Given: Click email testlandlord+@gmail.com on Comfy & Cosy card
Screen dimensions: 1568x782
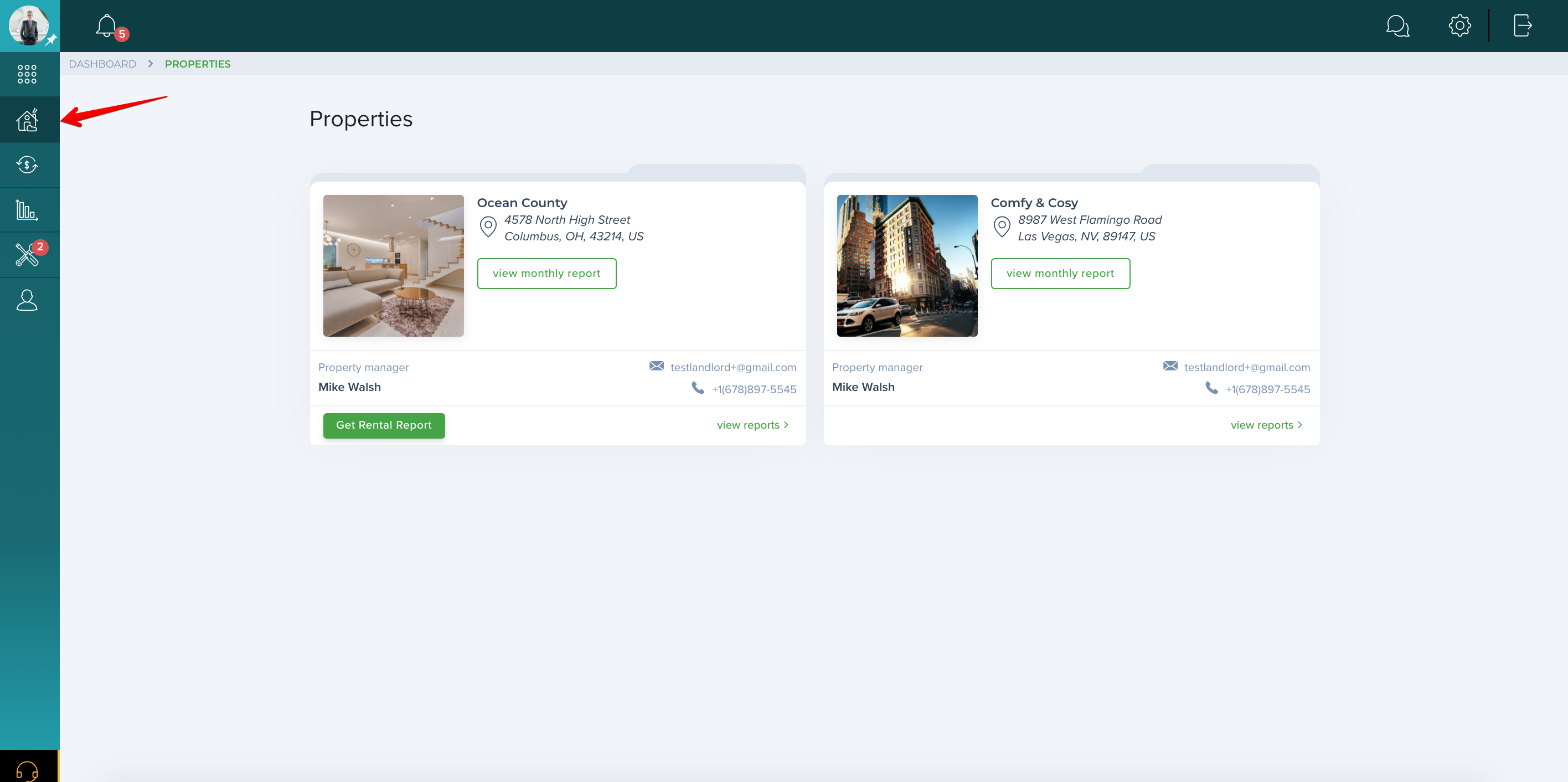Looking at the screenshot, I should [x=1247, y=367].
